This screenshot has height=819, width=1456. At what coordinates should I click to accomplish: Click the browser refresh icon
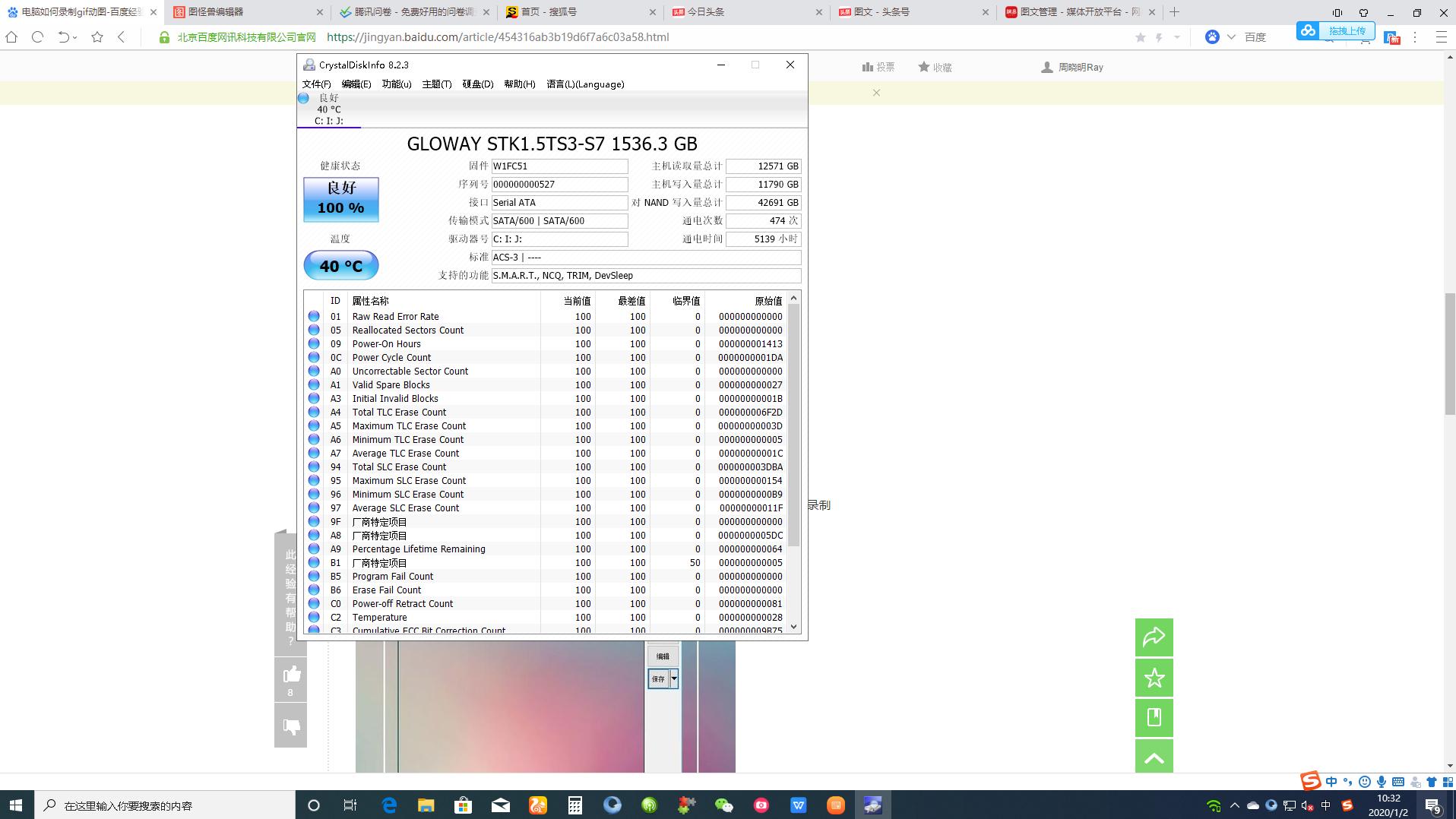click(x=37, y=36)
